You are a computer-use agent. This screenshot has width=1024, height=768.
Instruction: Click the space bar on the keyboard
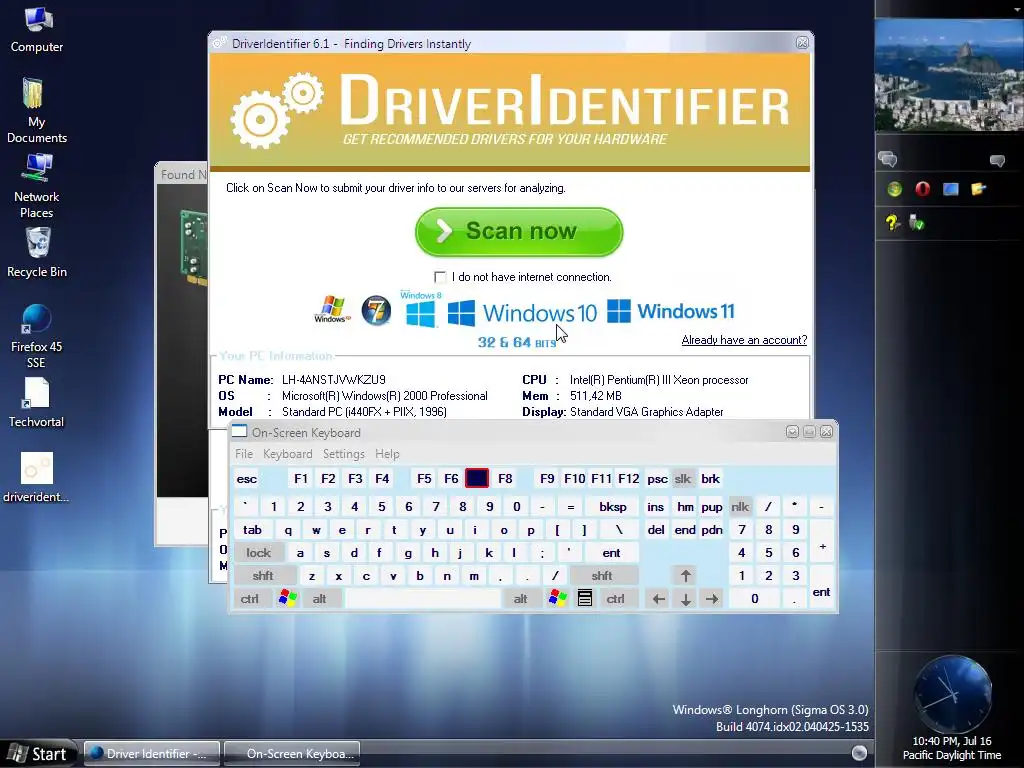423,599
